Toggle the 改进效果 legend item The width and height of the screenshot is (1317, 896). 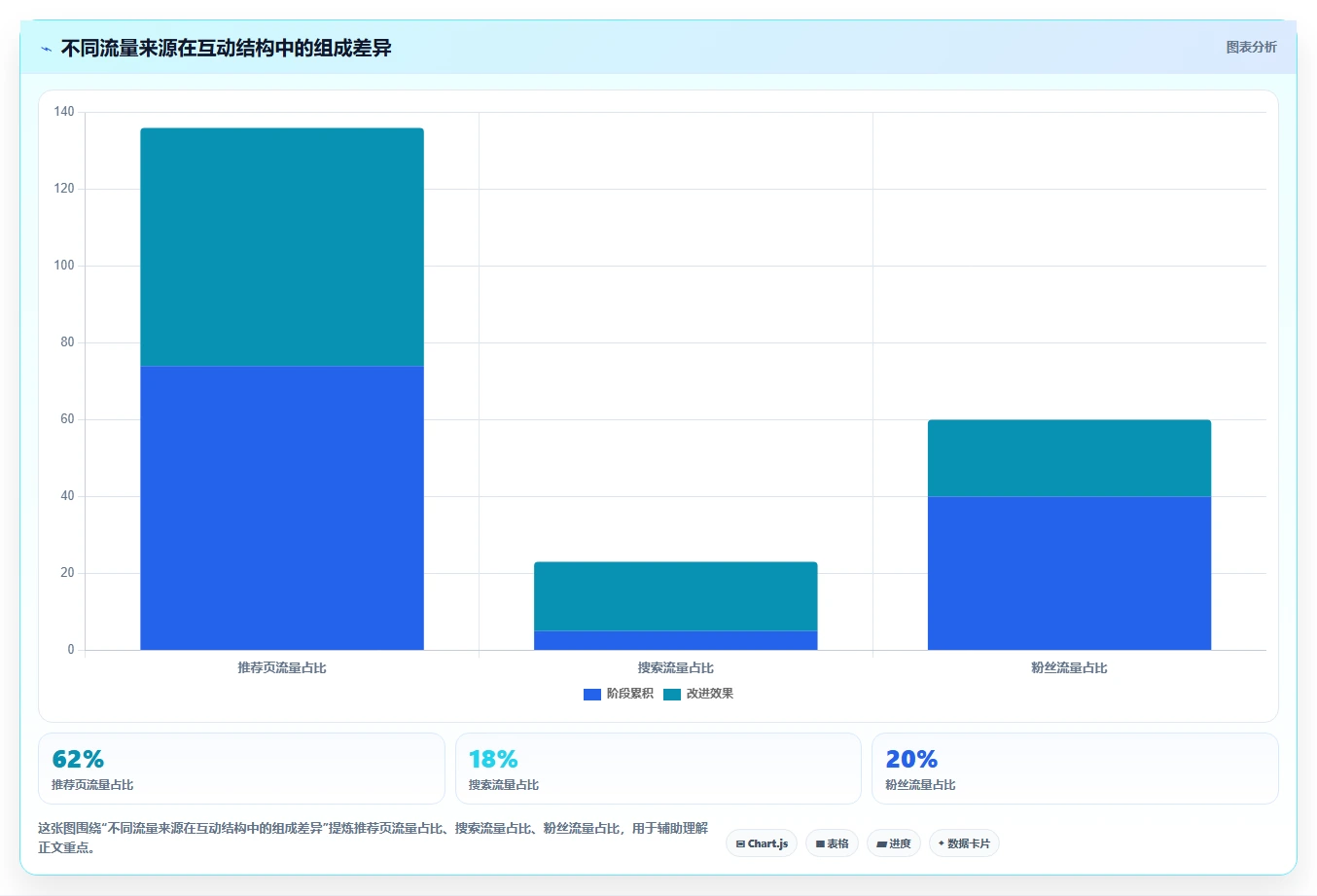[x=698, y=694]
